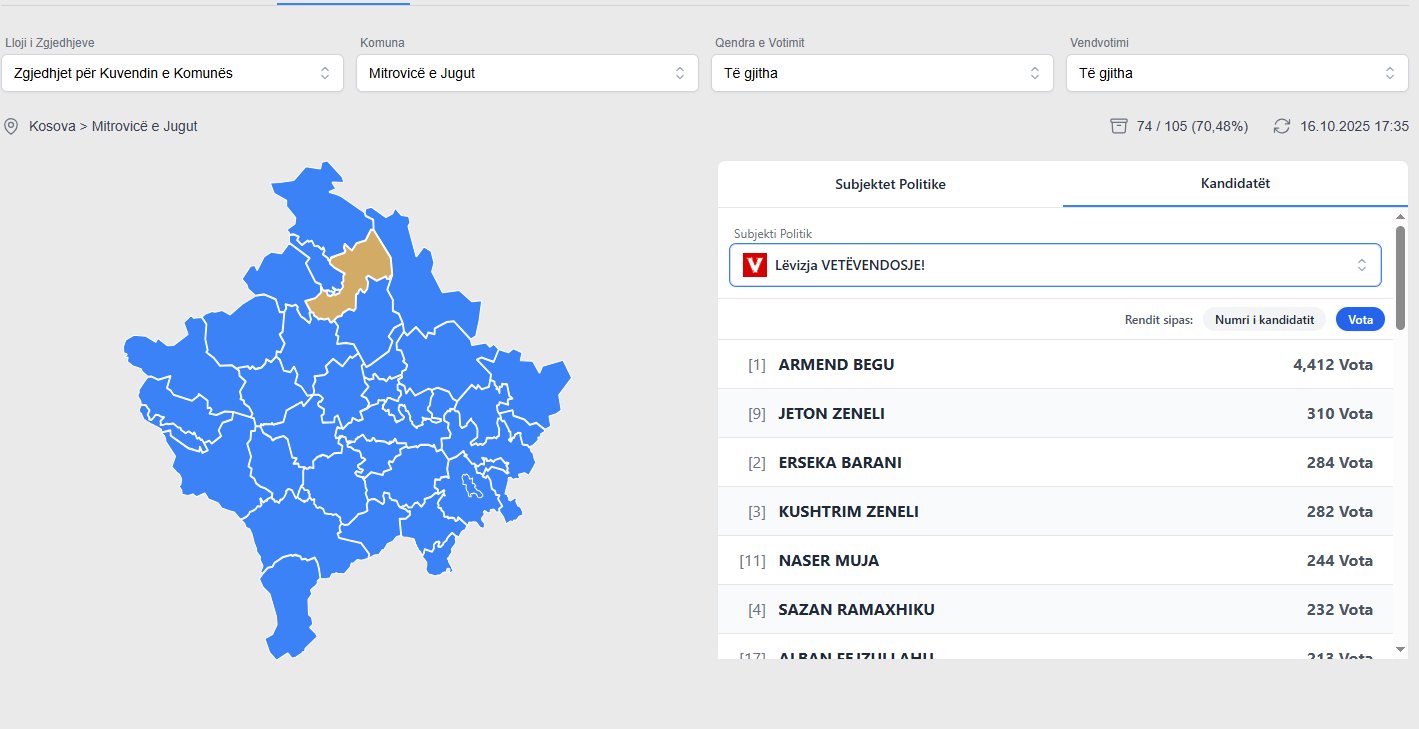Click the candidates list scrollbar thumb
Image resolution: width=1419 pixels, height=729 pixels.
1400,277
